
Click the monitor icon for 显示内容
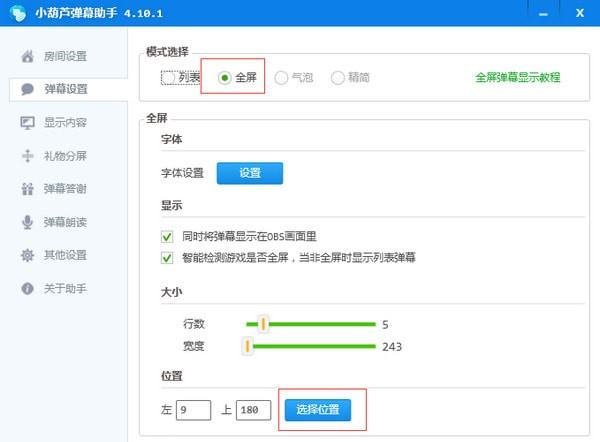click(x=27, y=122)
